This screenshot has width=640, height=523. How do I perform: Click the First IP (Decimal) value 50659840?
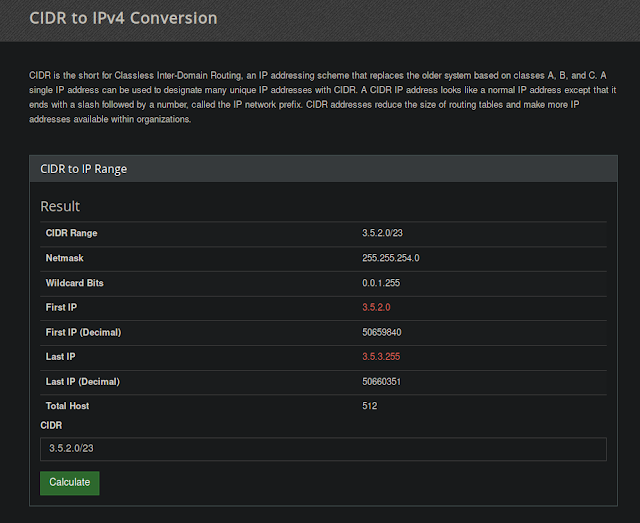click(382, 332)
